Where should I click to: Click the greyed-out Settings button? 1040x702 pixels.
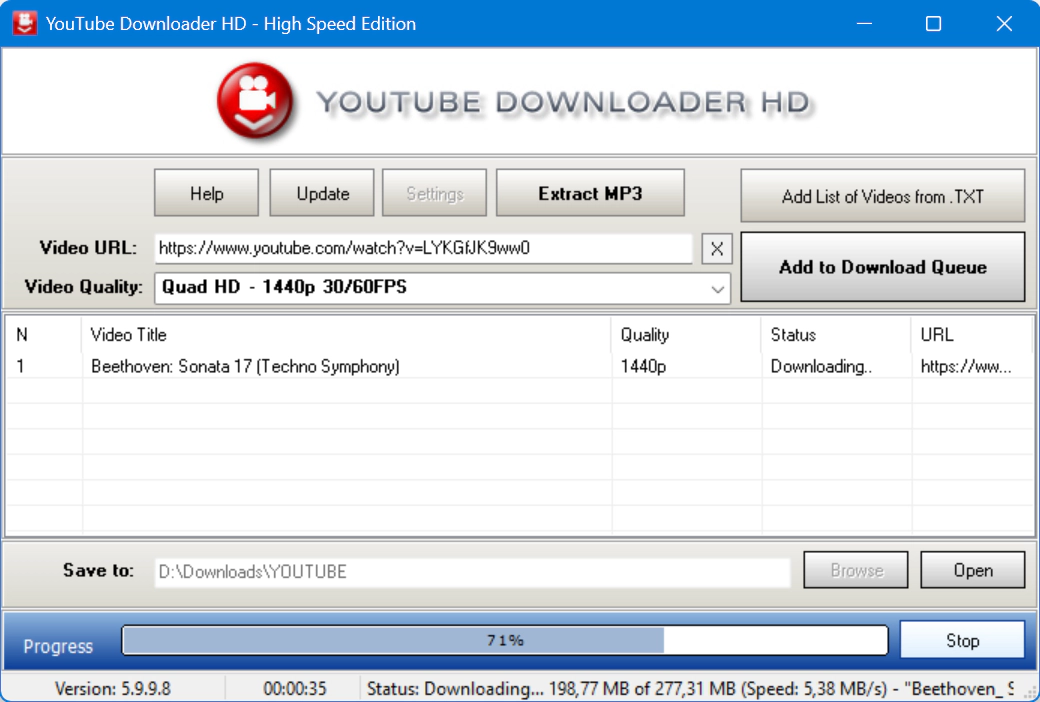pyautogui.click(x=434, y=193)
